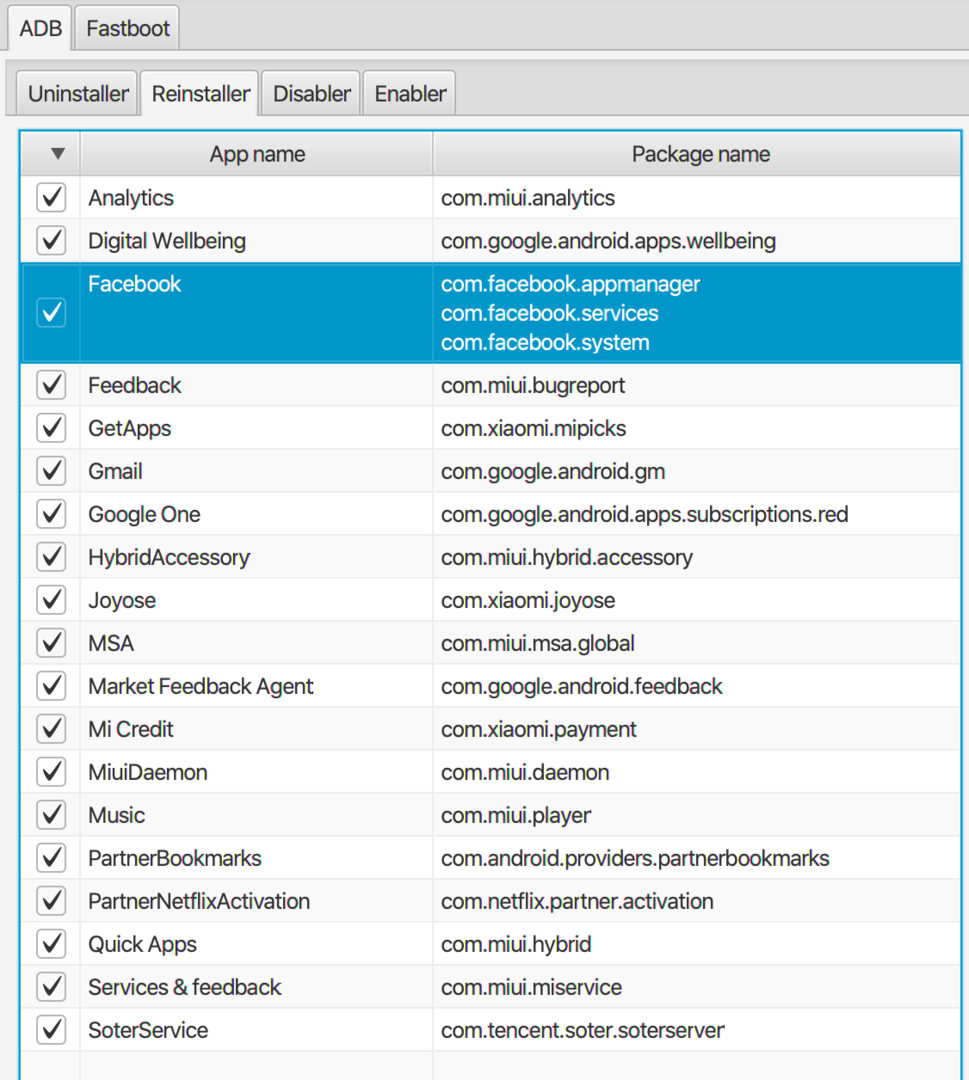Screen dimensions: 969x1080
Task: Click the SoterService app name
Action: (148, 1030)
